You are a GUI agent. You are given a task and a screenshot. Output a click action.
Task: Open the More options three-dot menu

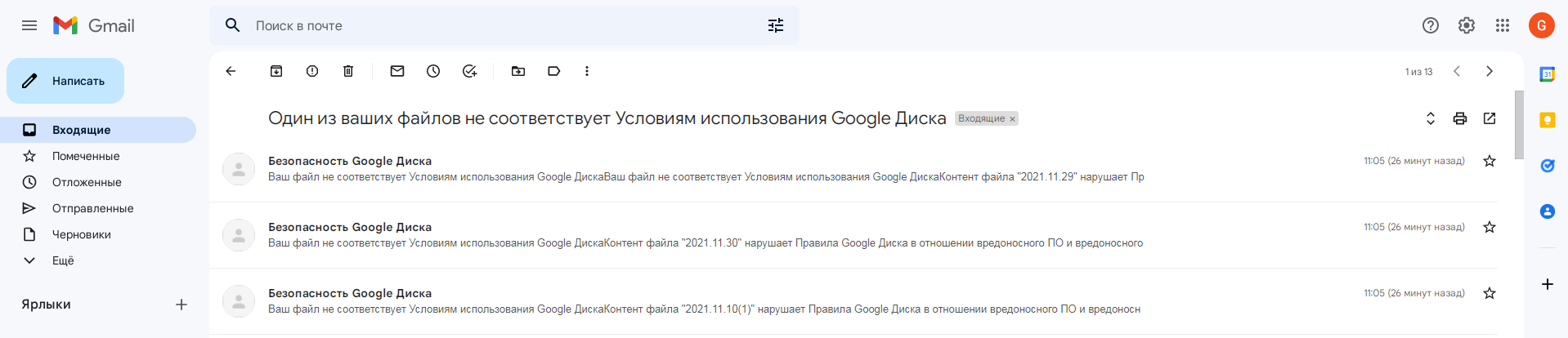point(587,71)
